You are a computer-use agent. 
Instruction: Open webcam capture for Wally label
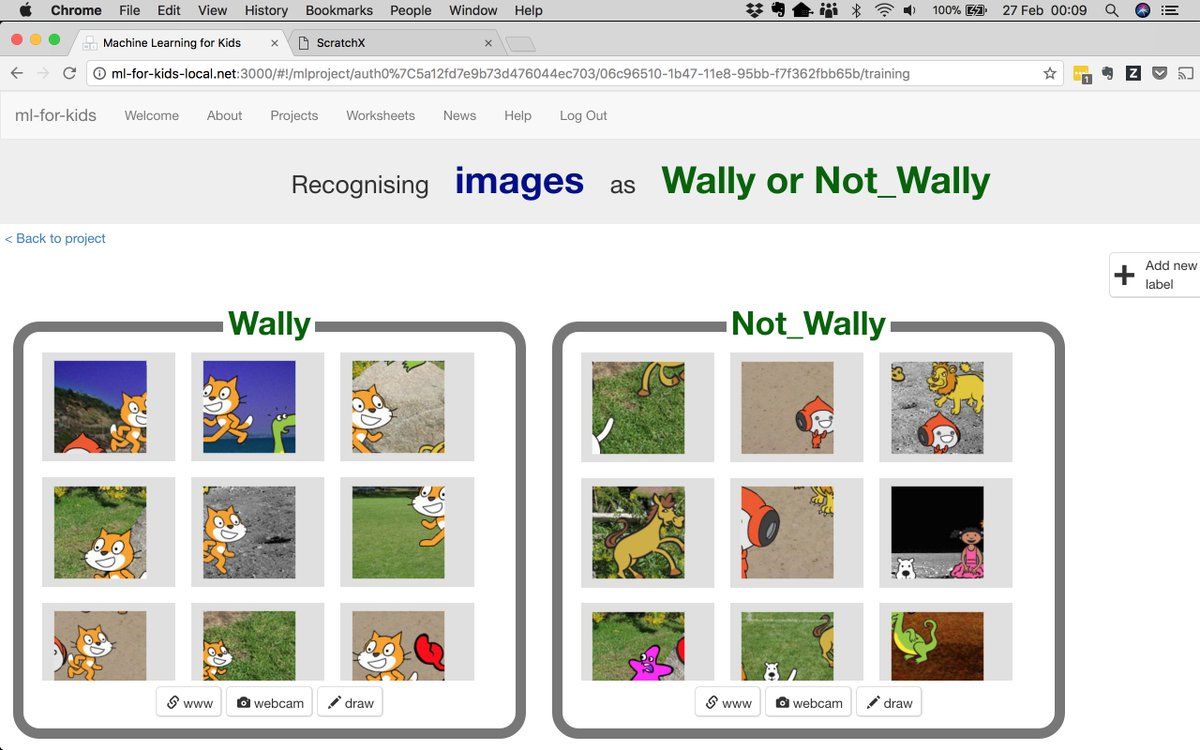pyautogui.click(x=269, y=703)
